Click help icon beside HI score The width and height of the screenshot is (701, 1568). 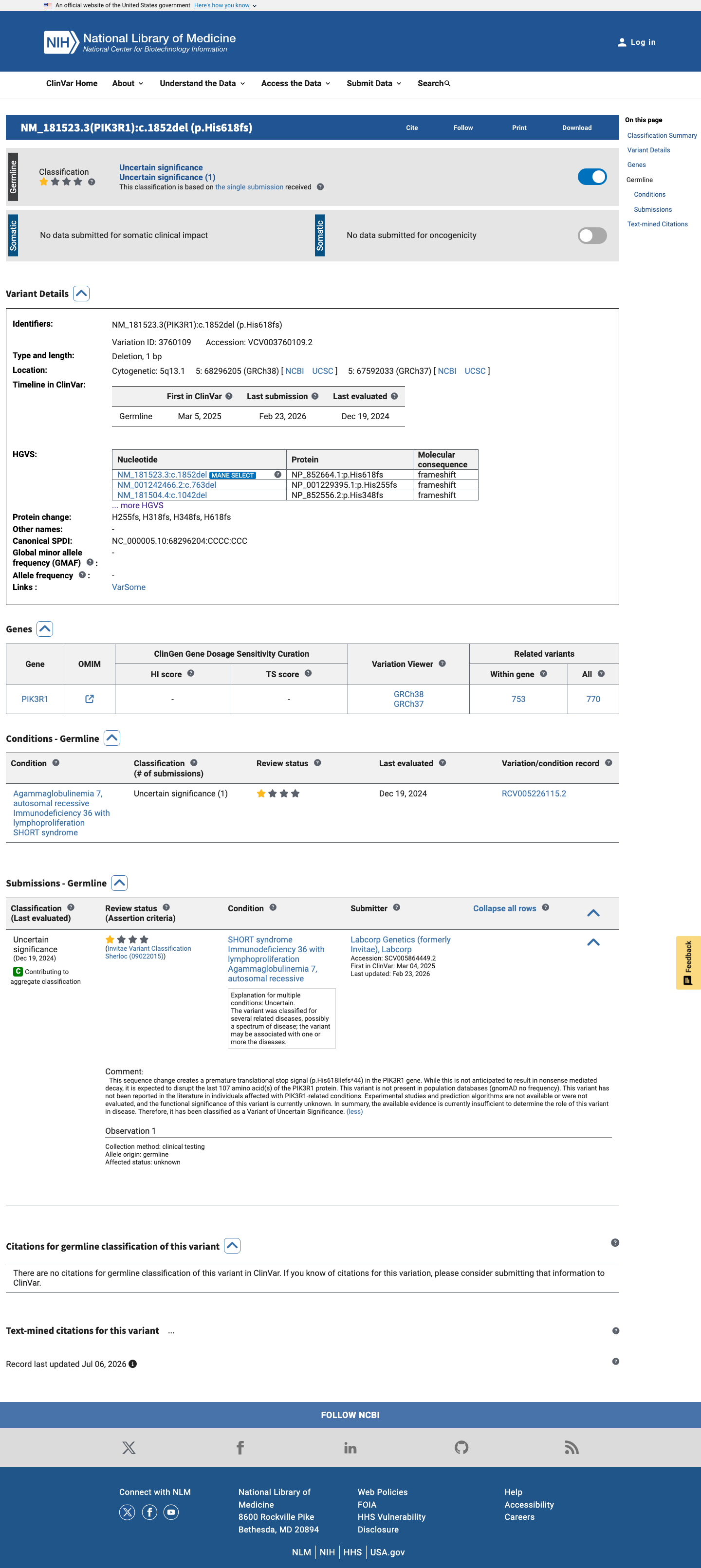pyautogui.click(x=190, y=673)
